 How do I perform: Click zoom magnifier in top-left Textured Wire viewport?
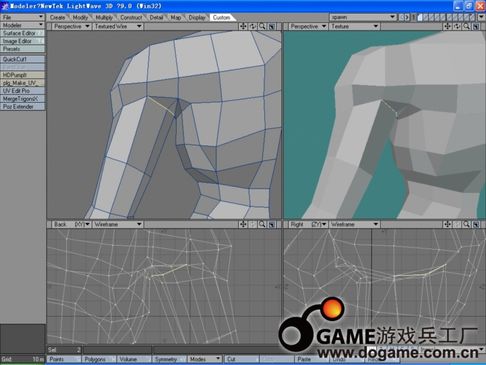point(262,26)
